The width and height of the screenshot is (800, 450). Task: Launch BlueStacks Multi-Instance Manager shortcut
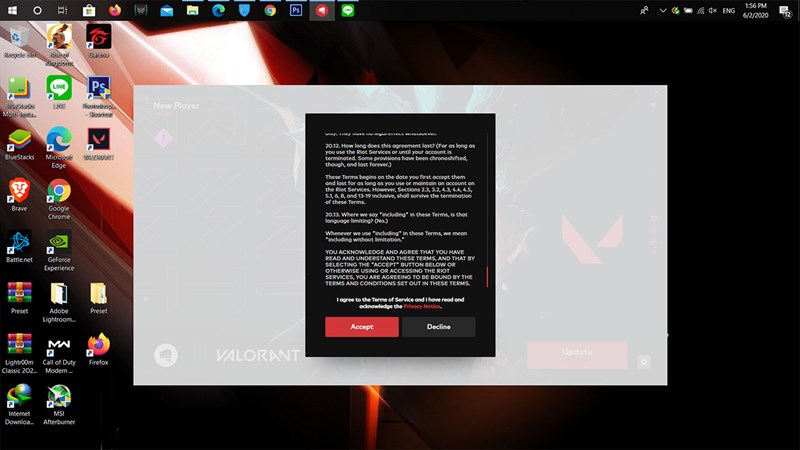[19, 97]
